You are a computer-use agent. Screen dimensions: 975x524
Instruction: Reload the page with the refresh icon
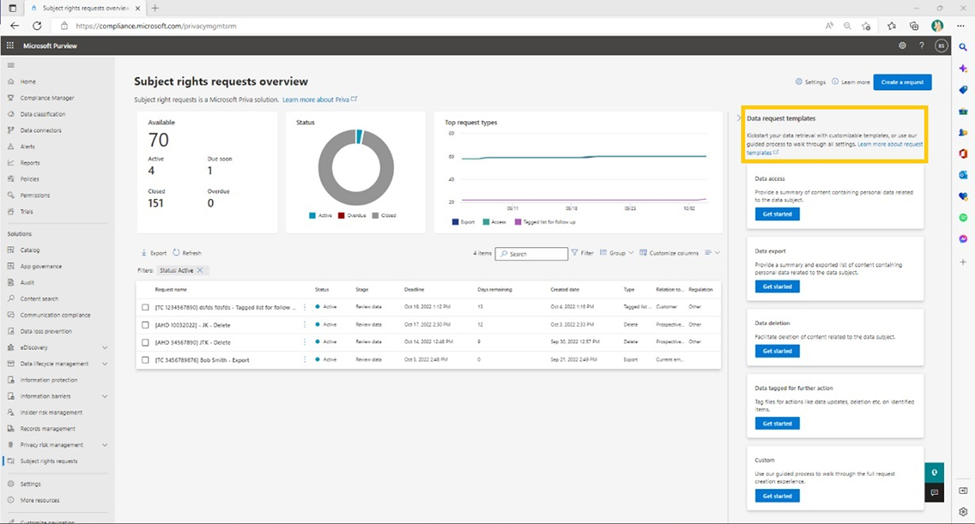tap(37, 25)
